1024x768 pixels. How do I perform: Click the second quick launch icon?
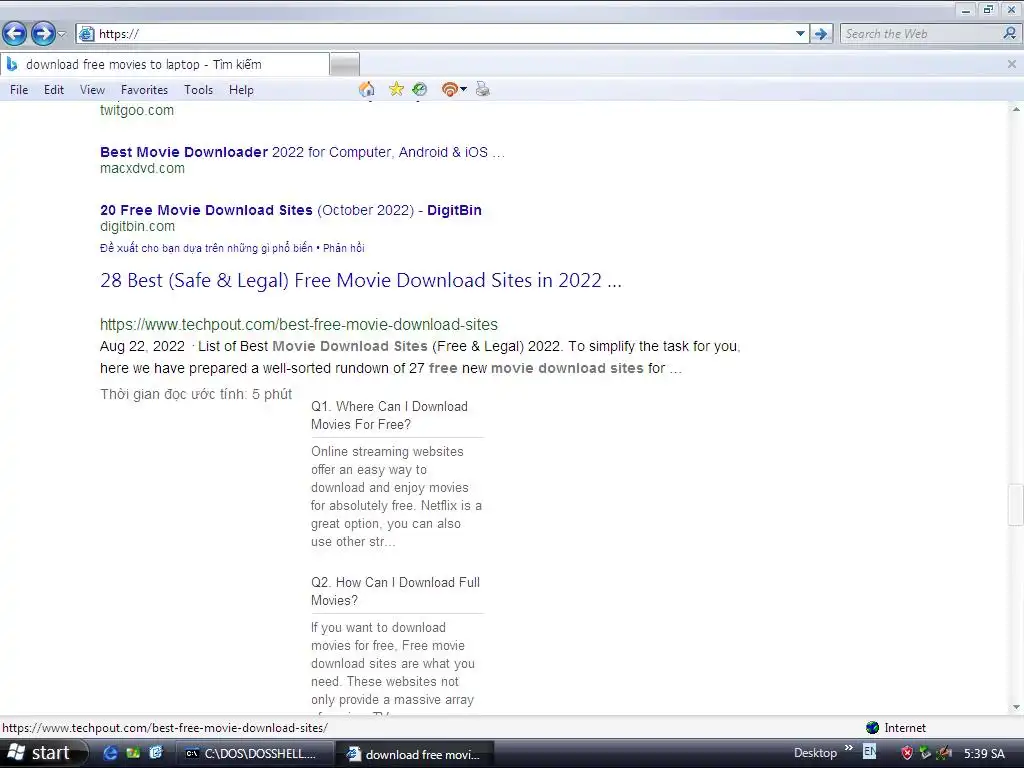click(x=133, y=753)
